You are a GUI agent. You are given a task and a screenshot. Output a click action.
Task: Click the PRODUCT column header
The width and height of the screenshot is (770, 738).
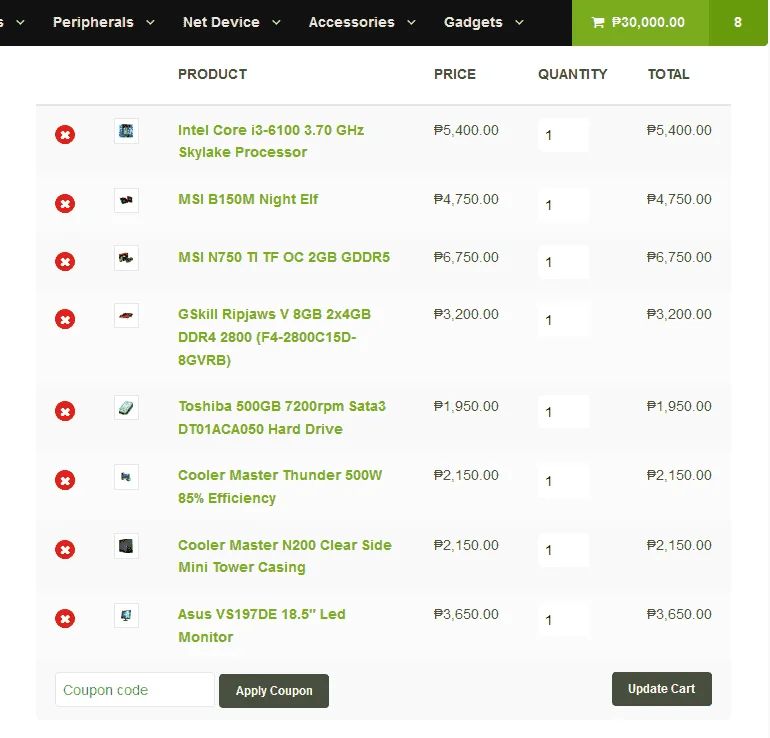(212, 74)
